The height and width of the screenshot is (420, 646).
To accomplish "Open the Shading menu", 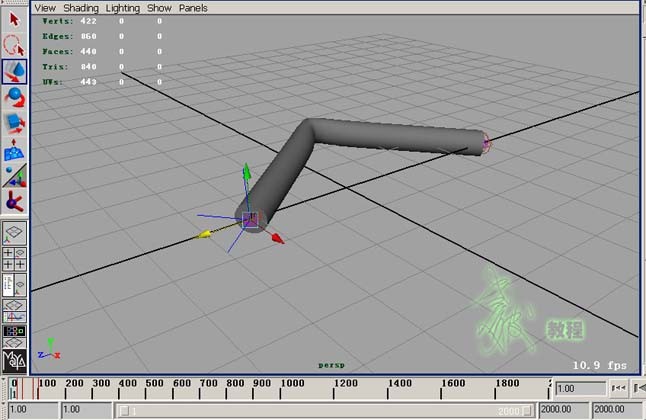I will [x=81, y=8].
